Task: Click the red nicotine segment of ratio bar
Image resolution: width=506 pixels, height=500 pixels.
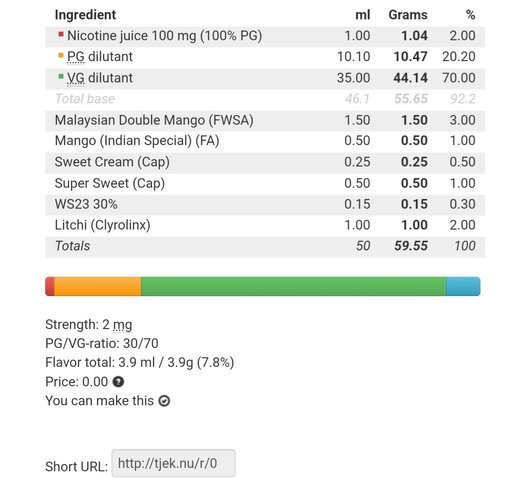Action: click(50, 286)
